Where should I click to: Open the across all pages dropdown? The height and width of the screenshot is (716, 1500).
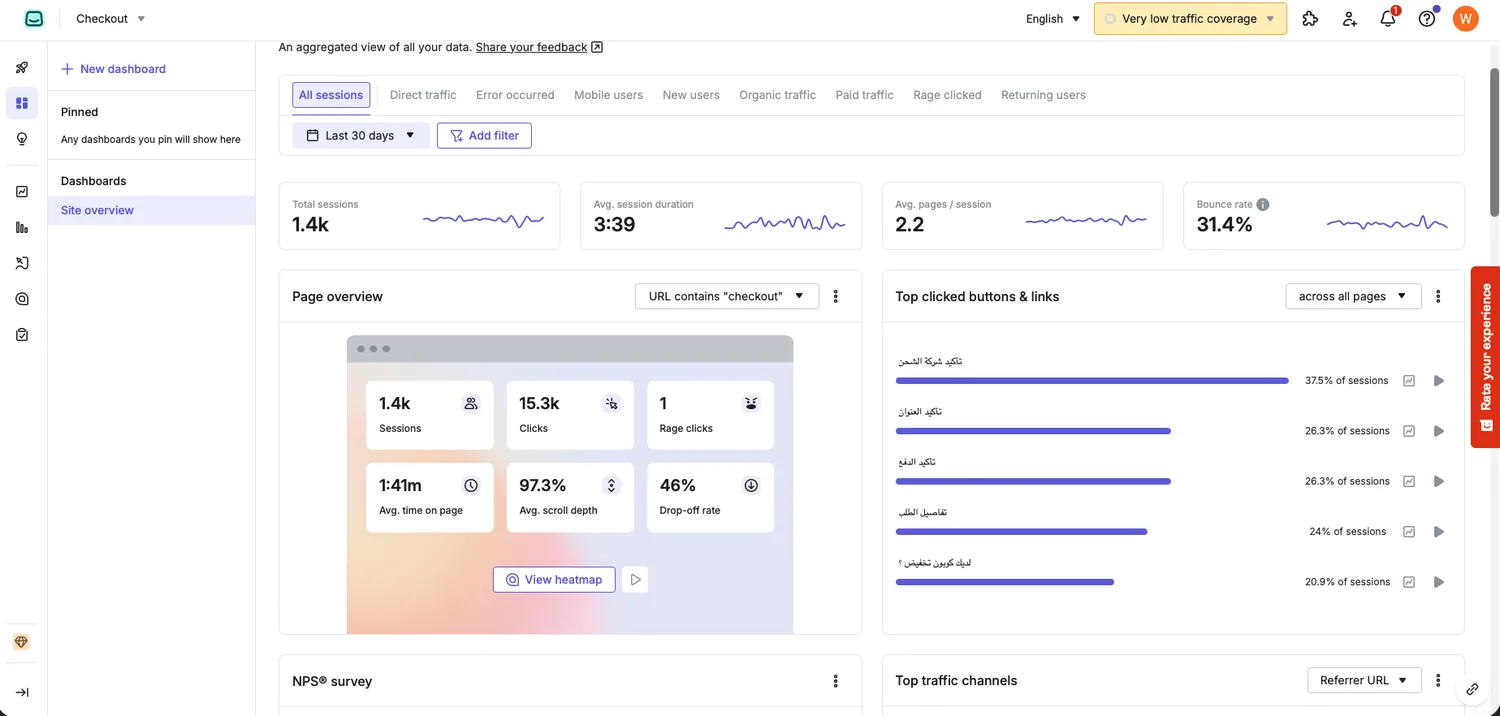pyautogui.click(x=1353, y=296)
